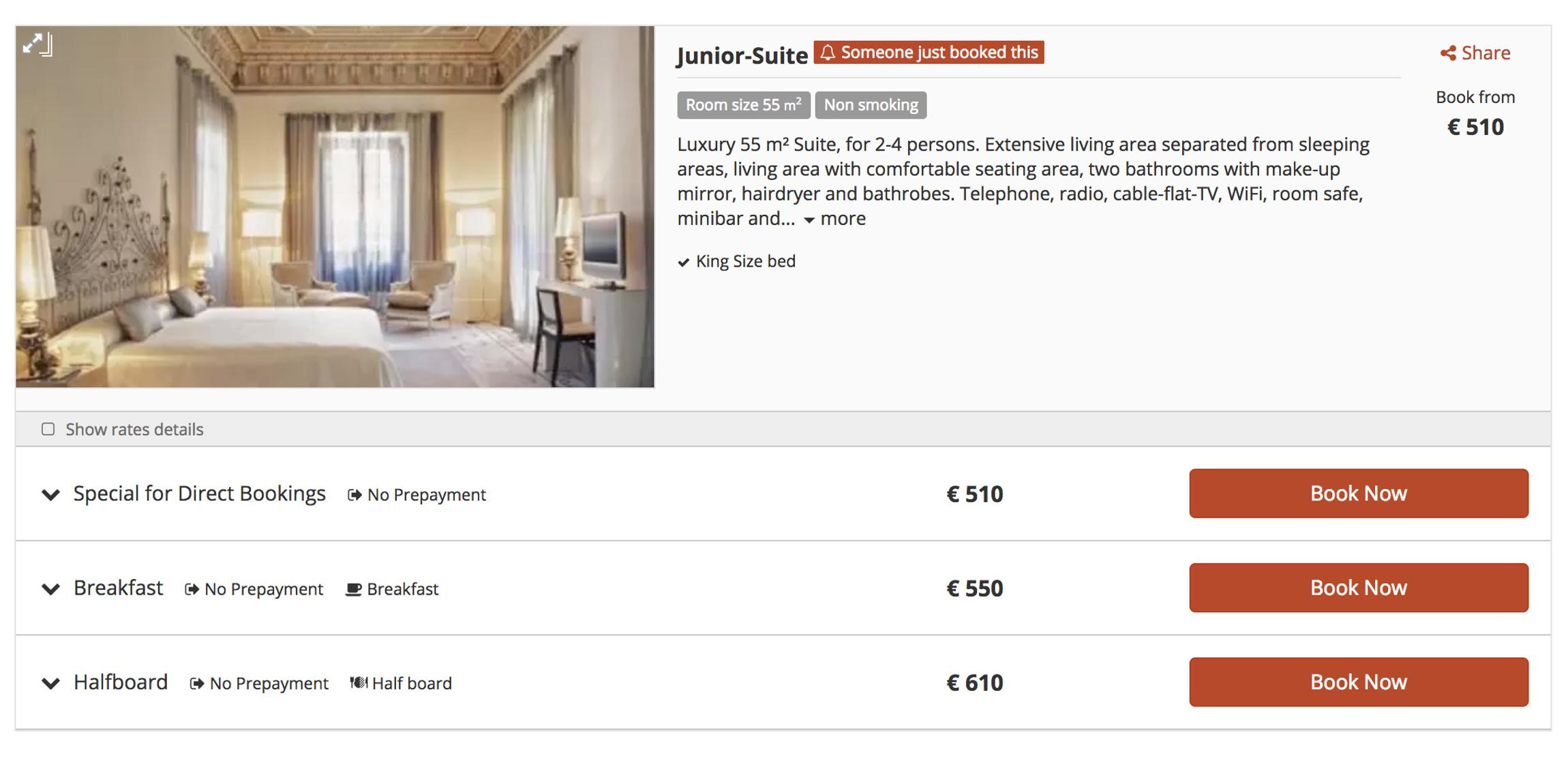This screenshot has width=1568, height=759.
Task: Click the Share link text
Action: click(1486, 53)
